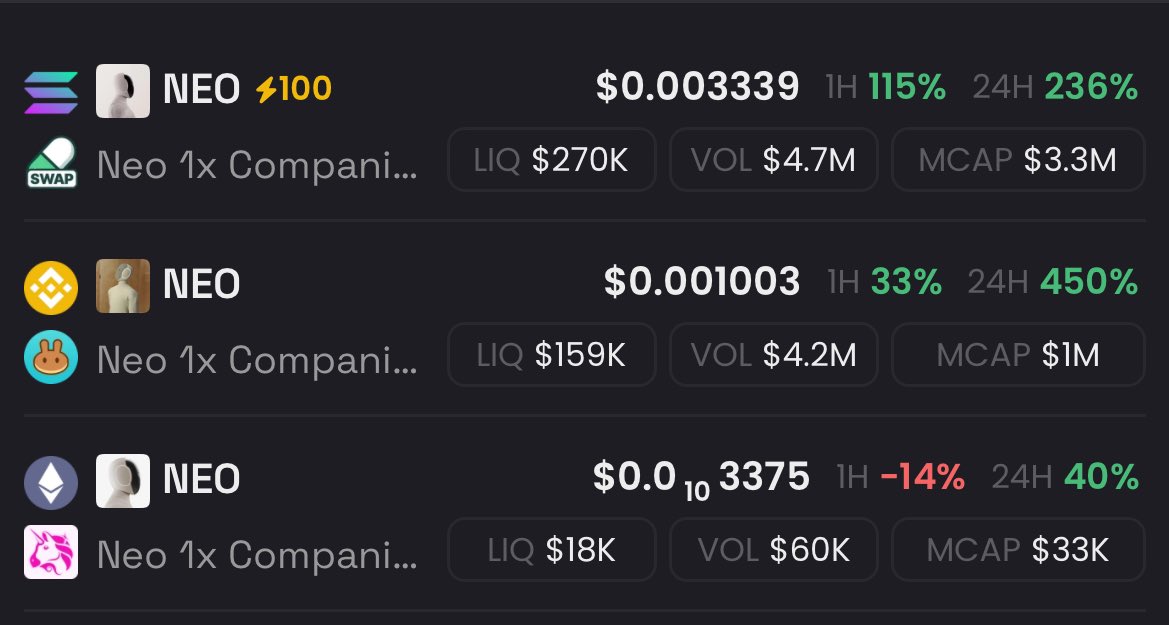Click the 24H 450% change value
Screen dimensions: 1169x625
[1091, 283]
